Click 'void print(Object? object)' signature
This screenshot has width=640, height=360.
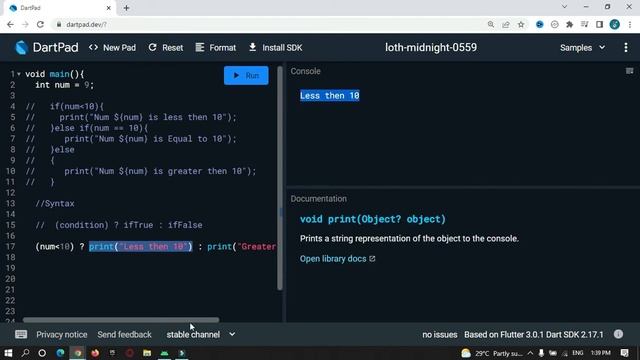[x=373, y=219]
